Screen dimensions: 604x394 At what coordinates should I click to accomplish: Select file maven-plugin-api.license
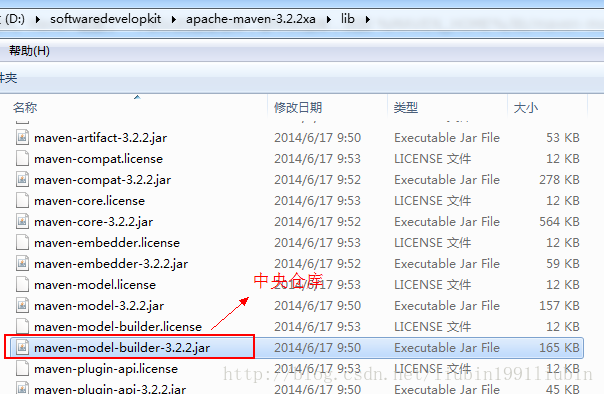(x=106, y=369)
